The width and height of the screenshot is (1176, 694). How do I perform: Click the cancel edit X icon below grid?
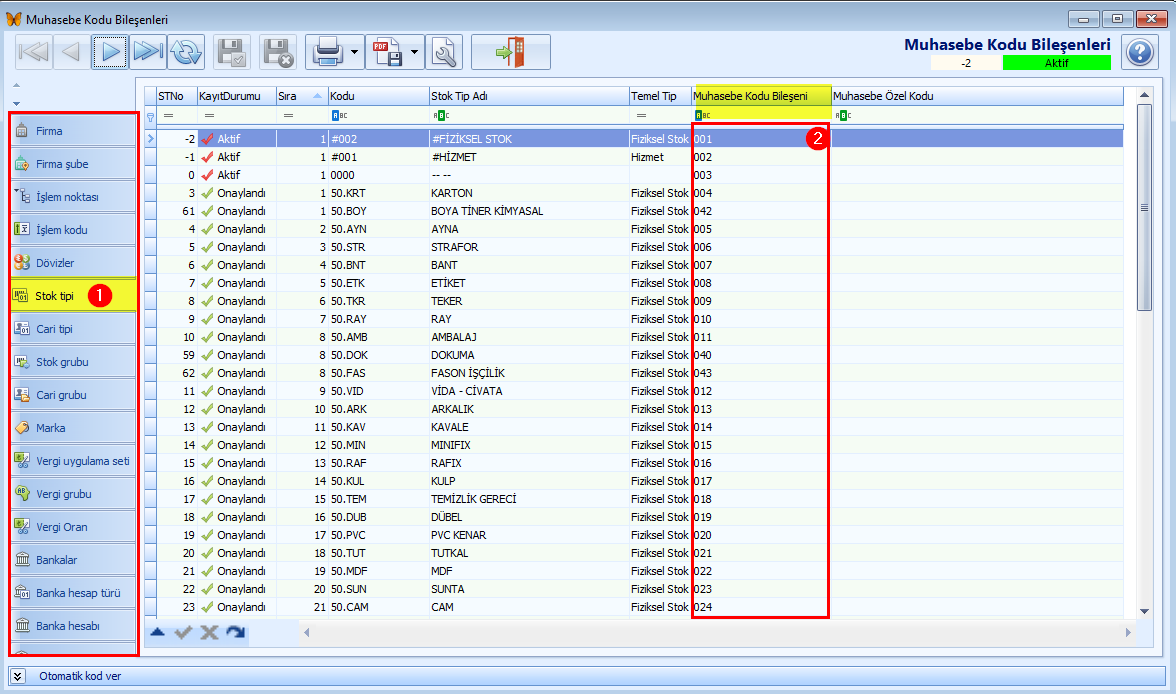coord(209,632)
